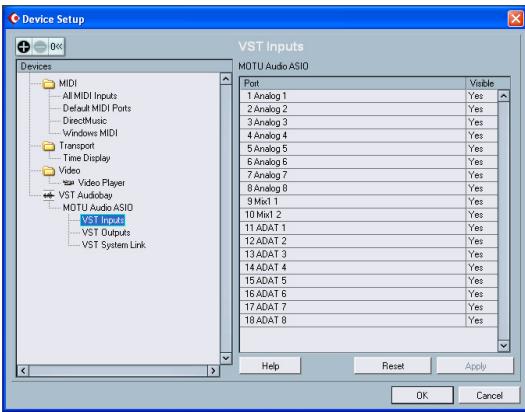Click the Transport folder icon
This screenshot has height=412, width=525.
coord(49,146)
